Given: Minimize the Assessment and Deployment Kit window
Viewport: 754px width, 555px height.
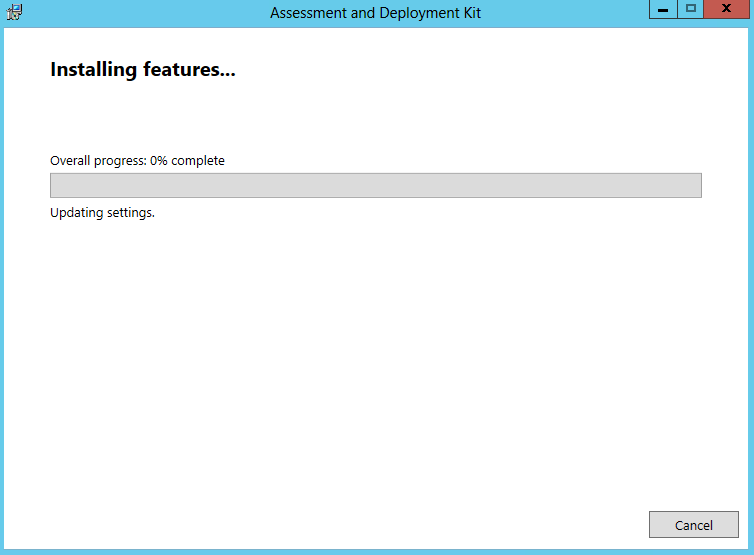Looking at the screenshot, I should click(663, 9).
